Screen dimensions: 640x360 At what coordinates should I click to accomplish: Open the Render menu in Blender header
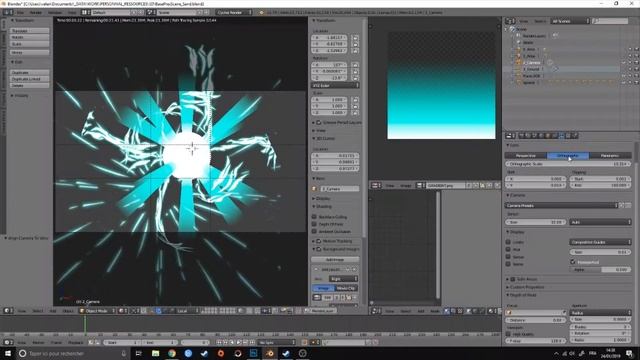36,12
